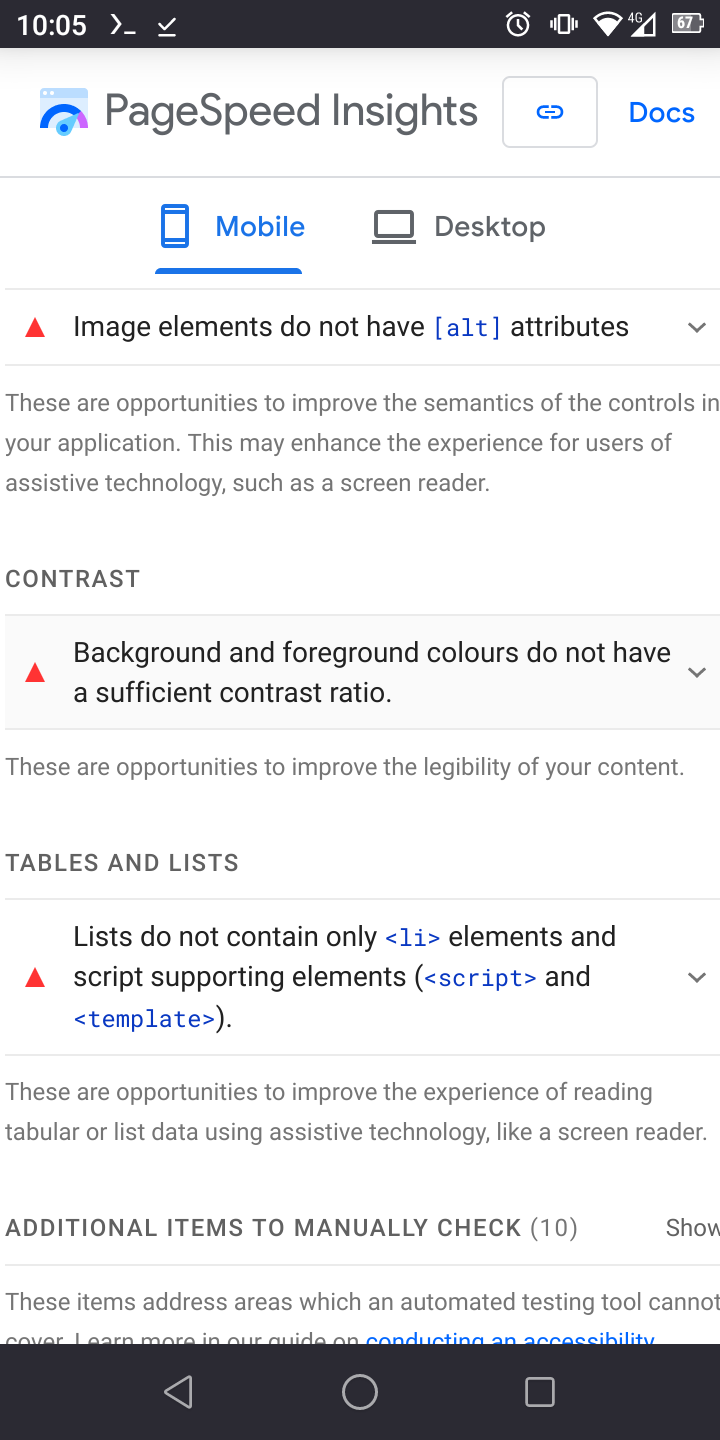Expand the lists li elements audit chevron
Screen dimensions: 720x1440
(697, 977)
